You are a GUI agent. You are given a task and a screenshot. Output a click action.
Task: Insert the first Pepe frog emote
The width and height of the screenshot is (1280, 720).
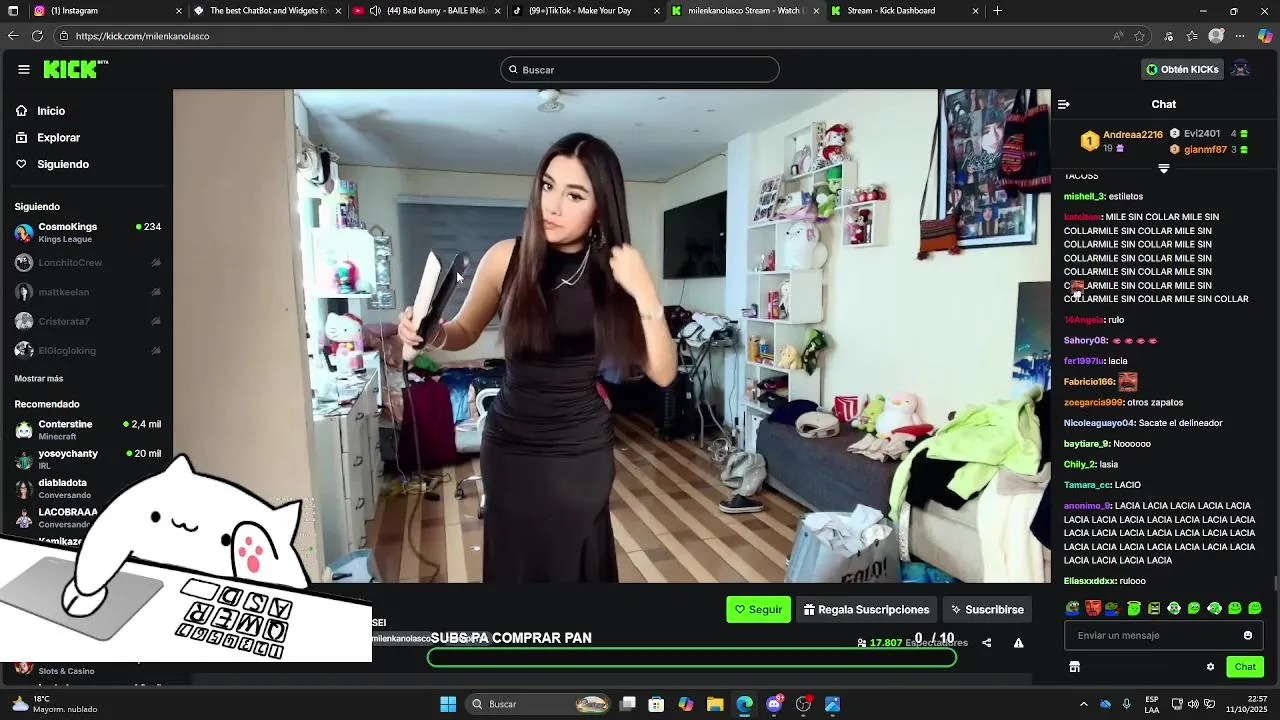(1073, 608)
